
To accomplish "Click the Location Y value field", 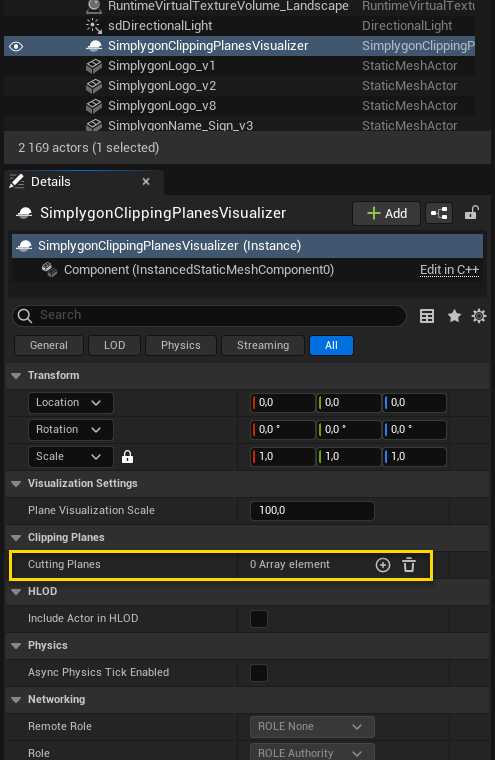I will click(x=349, y=403).
